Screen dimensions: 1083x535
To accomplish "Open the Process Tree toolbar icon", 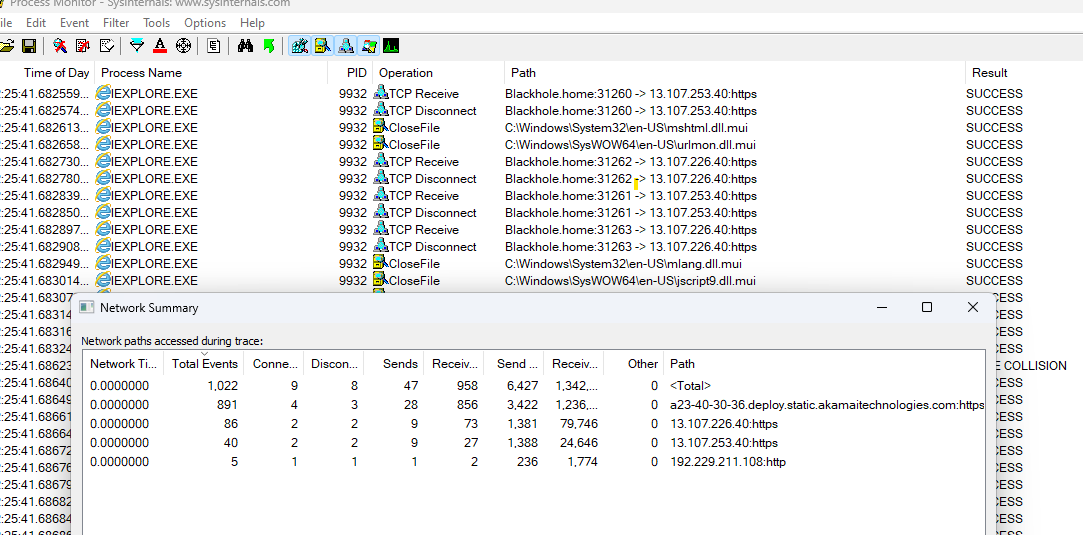I will (x=214, y=46).
